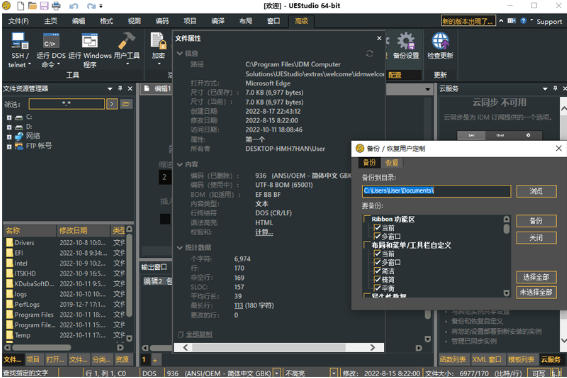Click the open folder icon in title bar
Image resolution: width=567 pixels, height=378 pixels.
(x=32, y=6)
